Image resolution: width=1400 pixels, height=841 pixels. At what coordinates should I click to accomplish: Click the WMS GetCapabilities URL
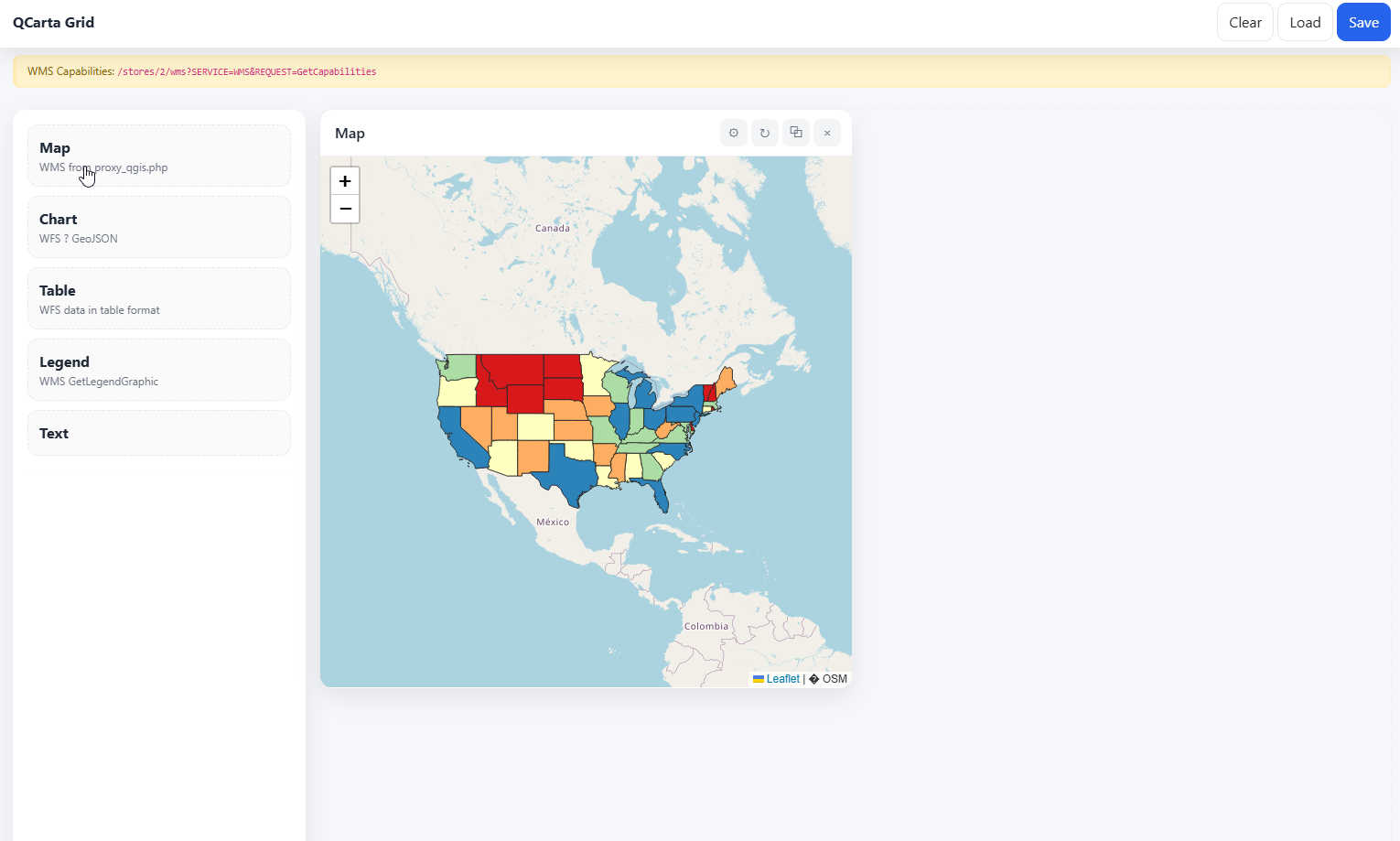pyautogui.click(x=247, y=71)
